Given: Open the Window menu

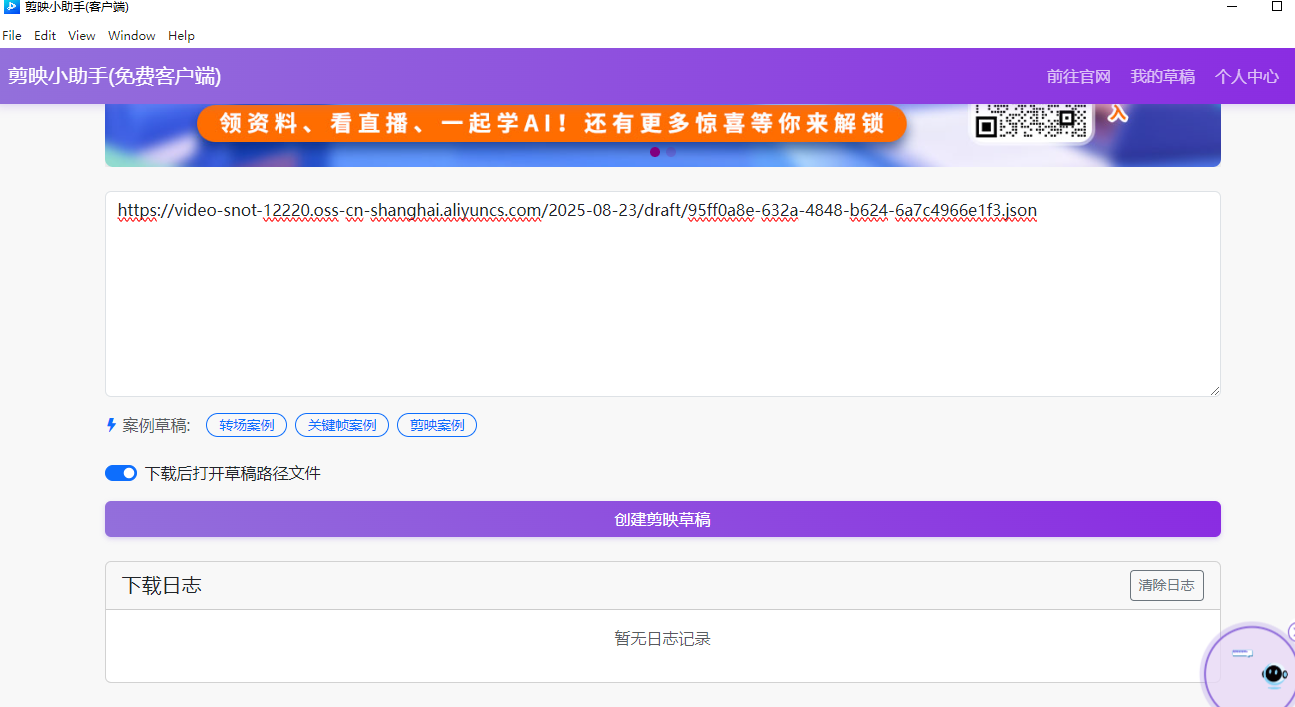Looking at the screenshot, I should 132,35.
